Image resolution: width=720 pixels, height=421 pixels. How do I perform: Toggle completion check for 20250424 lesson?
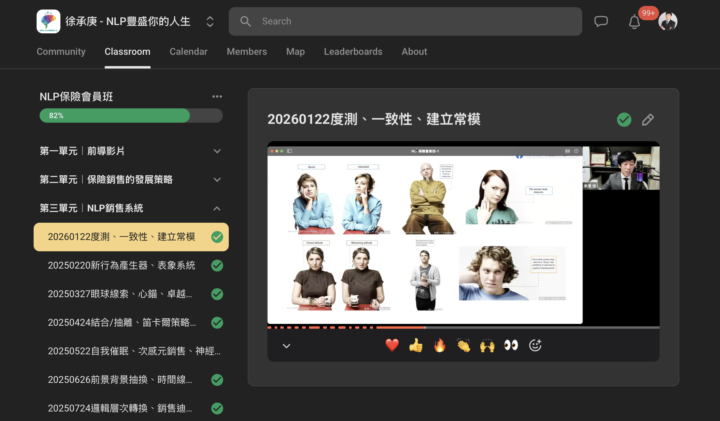click(x=217, y=323)
